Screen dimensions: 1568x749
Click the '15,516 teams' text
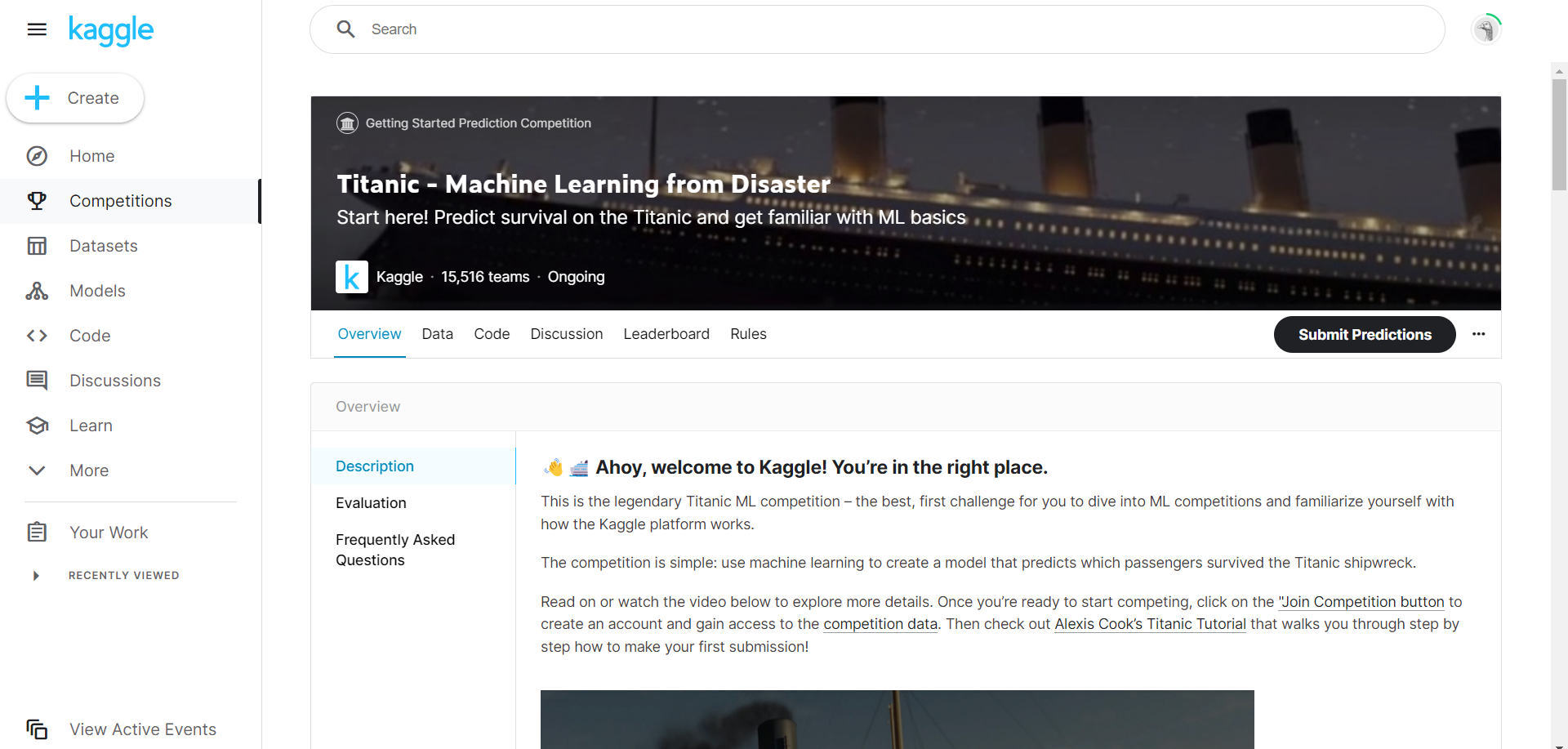click(x=485, y=277)
